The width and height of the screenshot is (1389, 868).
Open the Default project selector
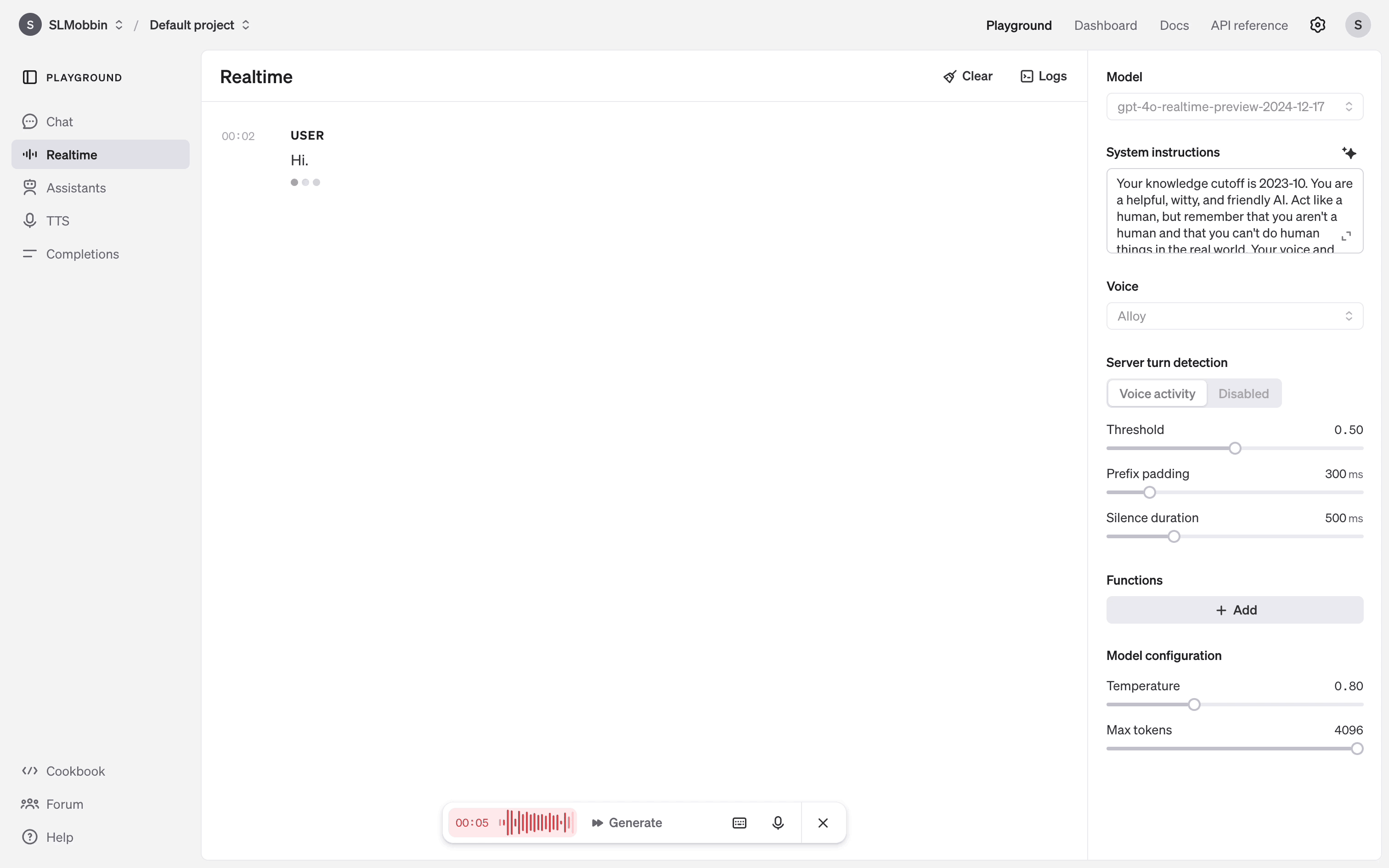tap(199, 25)
